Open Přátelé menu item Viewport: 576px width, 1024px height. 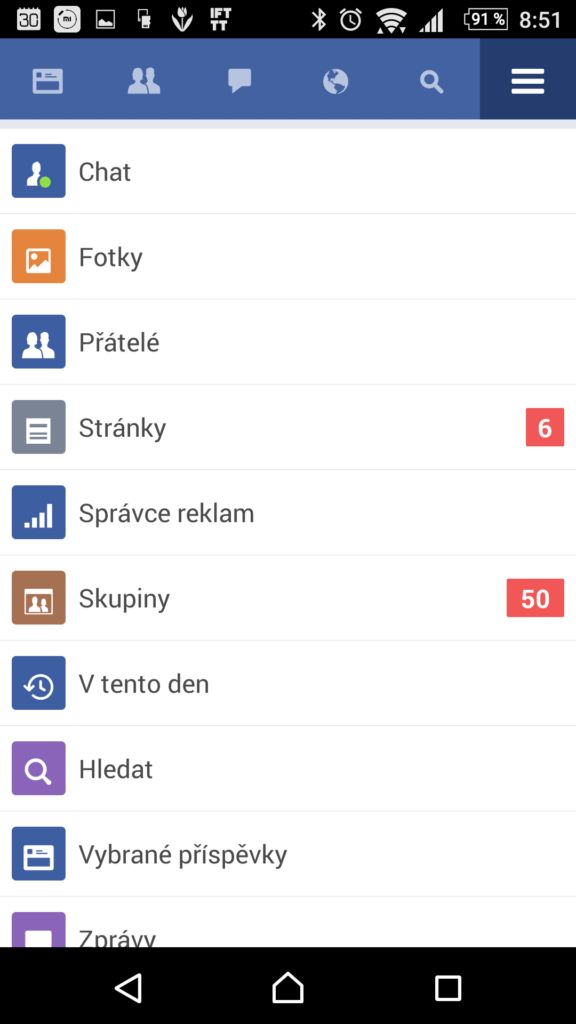click(288, 342)
